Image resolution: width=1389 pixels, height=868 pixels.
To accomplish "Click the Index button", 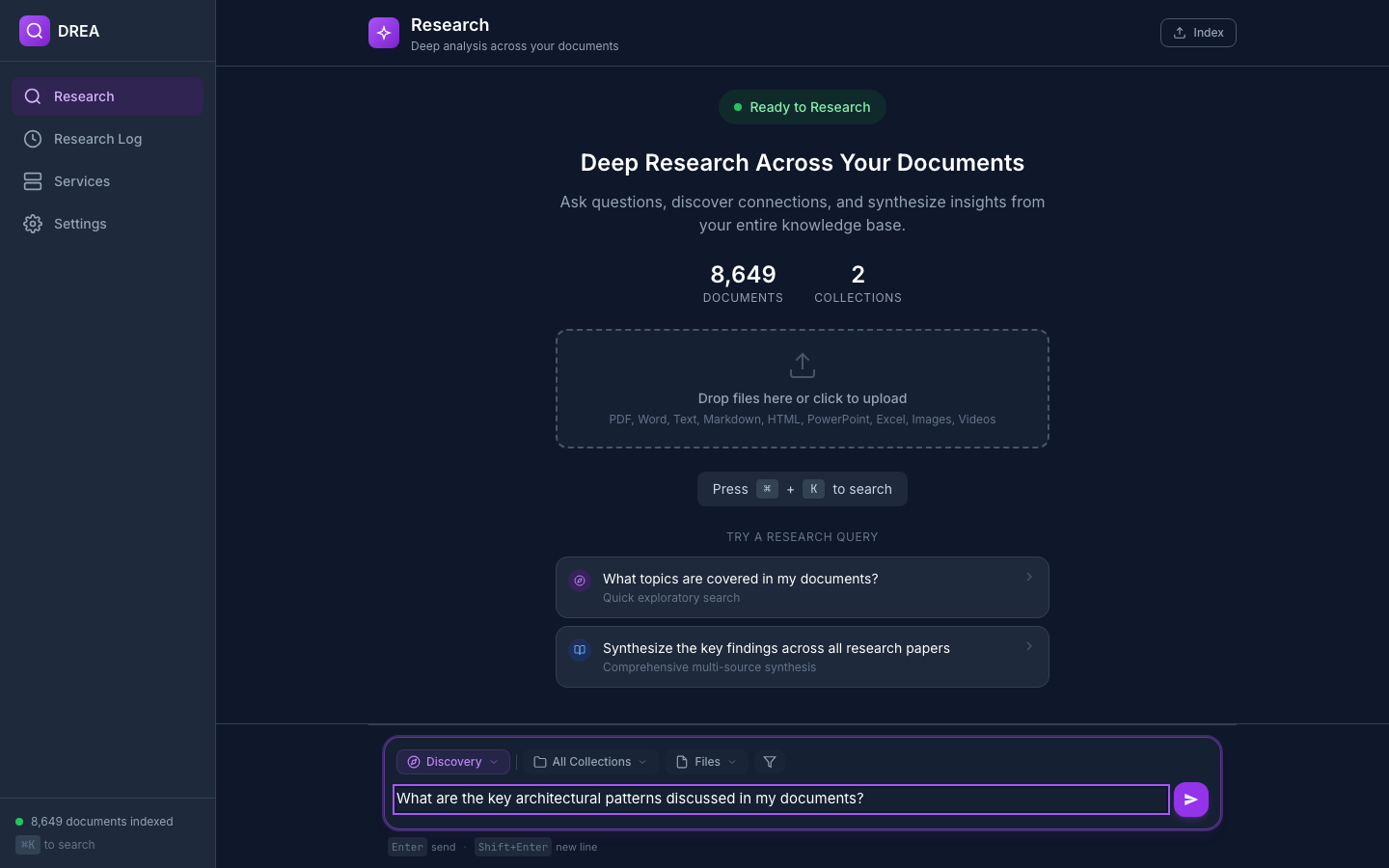I will click(1198, 32).
